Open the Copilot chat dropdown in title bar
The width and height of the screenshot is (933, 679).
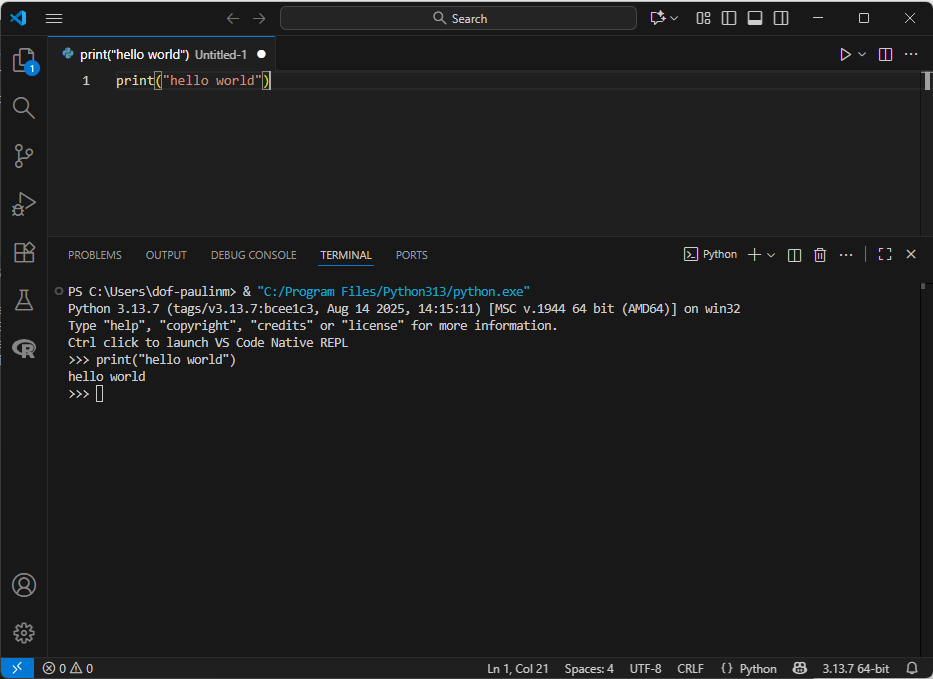[674, 18]
